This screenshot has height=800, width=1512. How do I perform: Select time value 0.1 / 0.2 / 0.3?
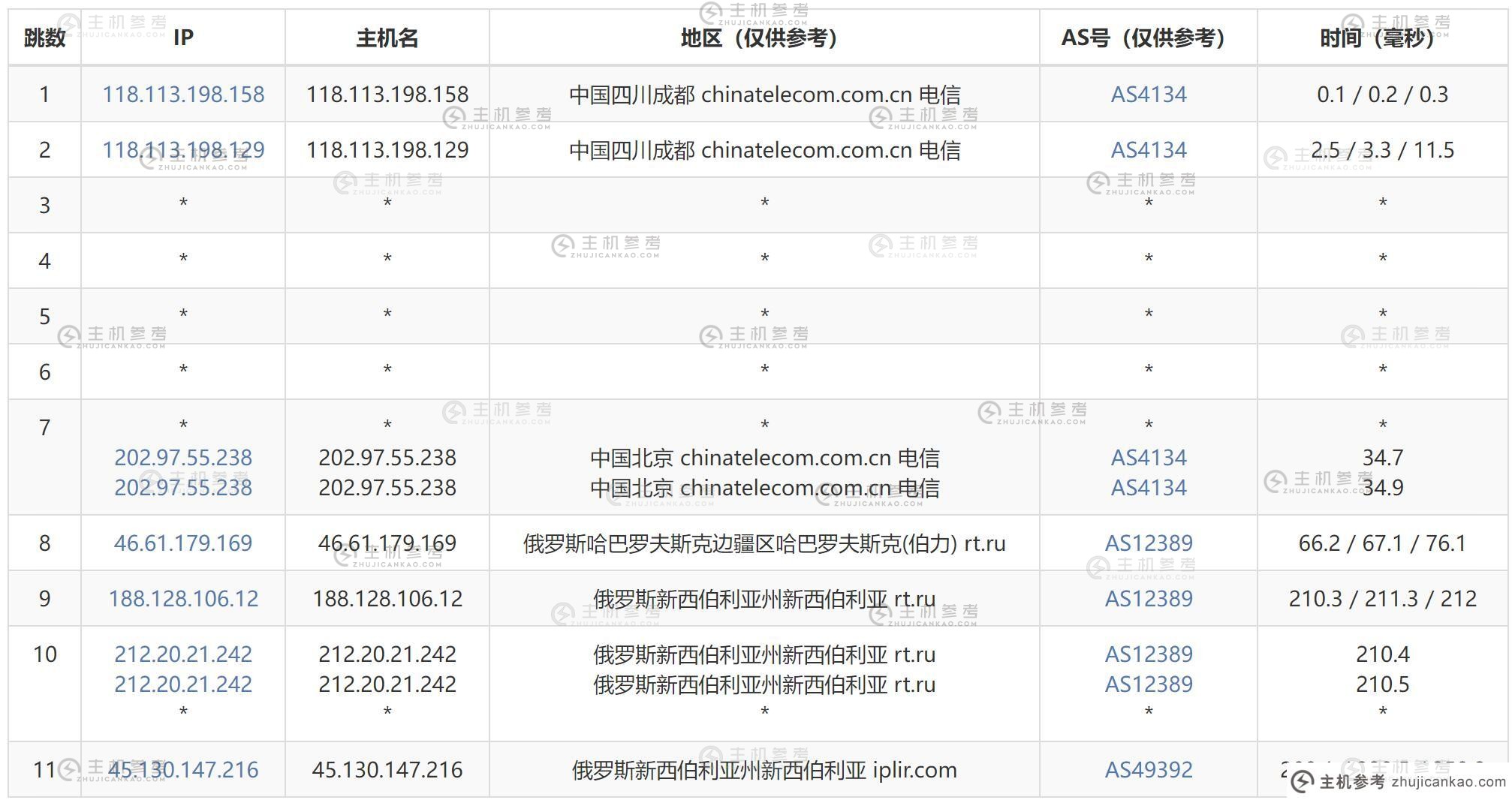coord(1383,95)
